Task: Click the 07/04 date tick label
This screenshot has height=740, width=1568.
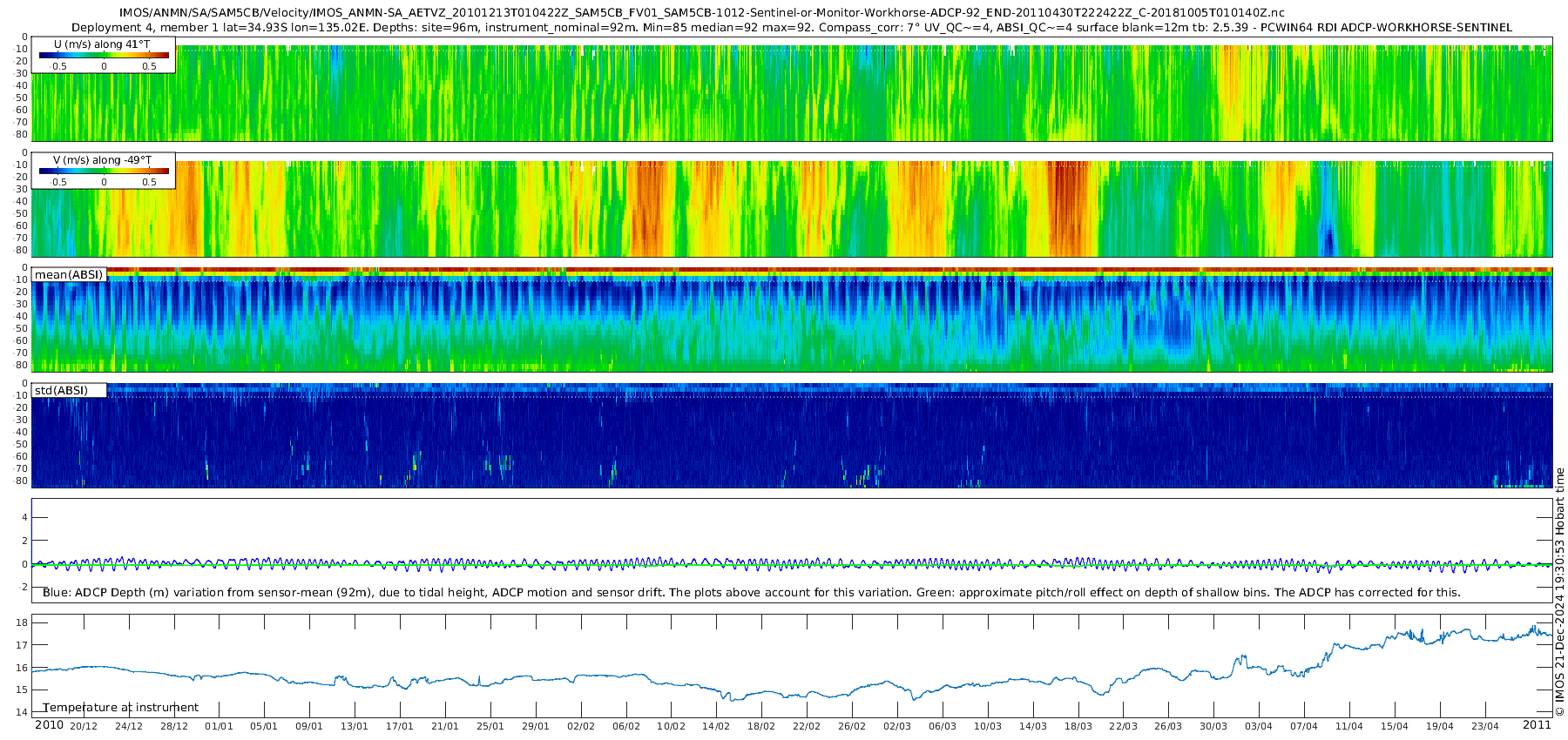Action: coord(1304,727)
